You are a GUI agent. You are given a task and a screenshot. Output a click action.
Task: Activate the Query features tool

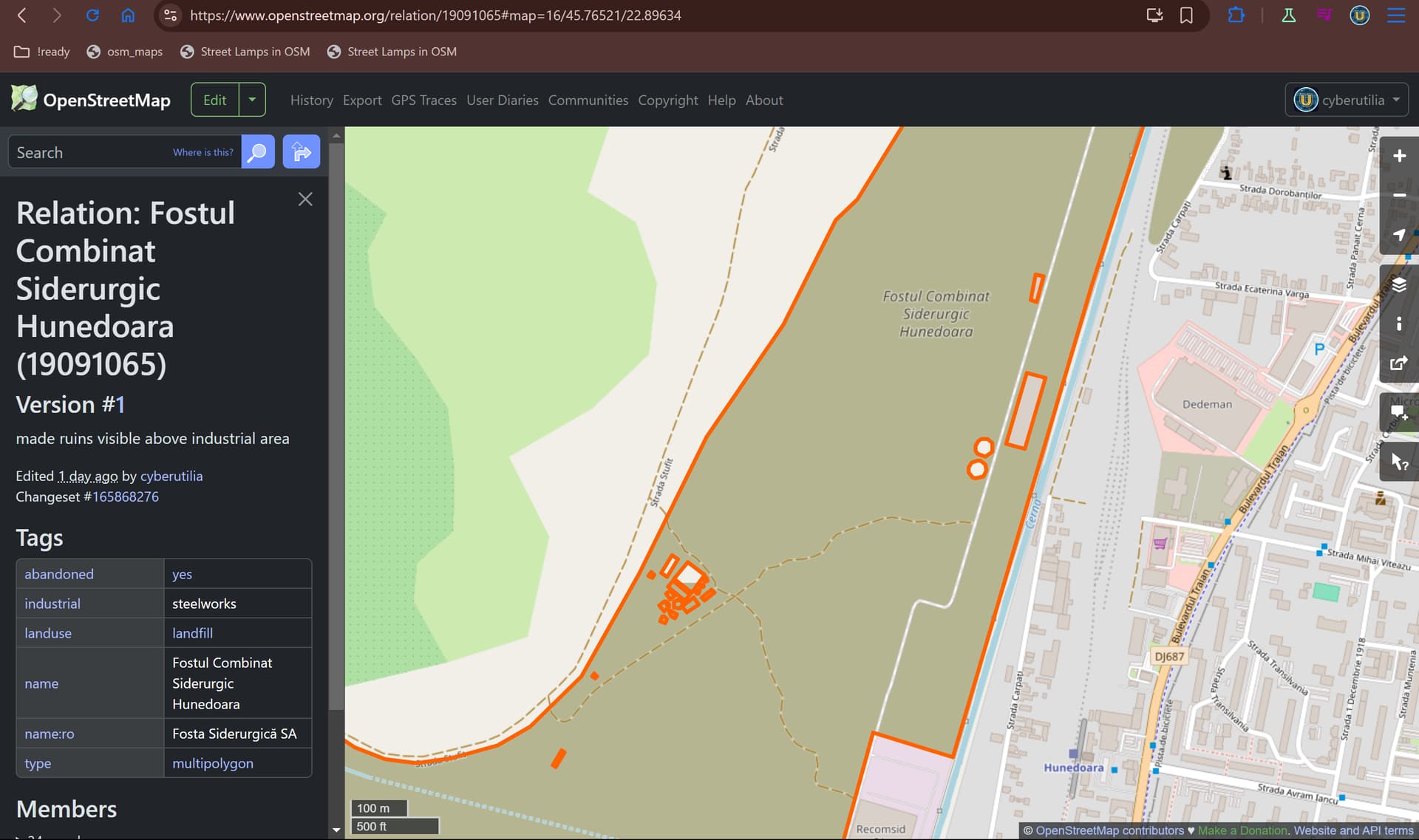(x=1399, y=462)
